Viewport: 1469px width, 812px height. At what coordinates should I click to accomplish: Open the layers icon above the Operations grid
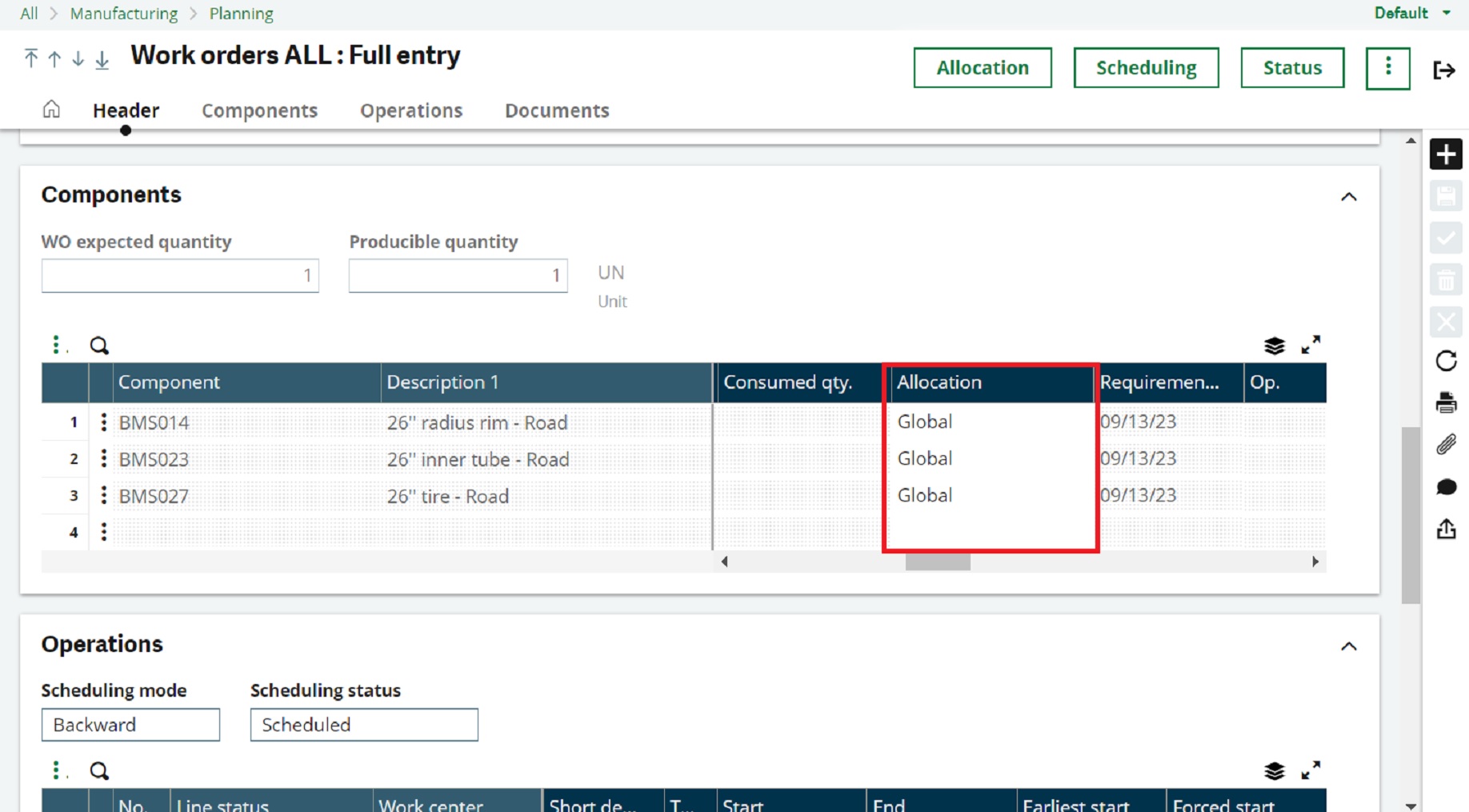click(x=1274, y=770)
